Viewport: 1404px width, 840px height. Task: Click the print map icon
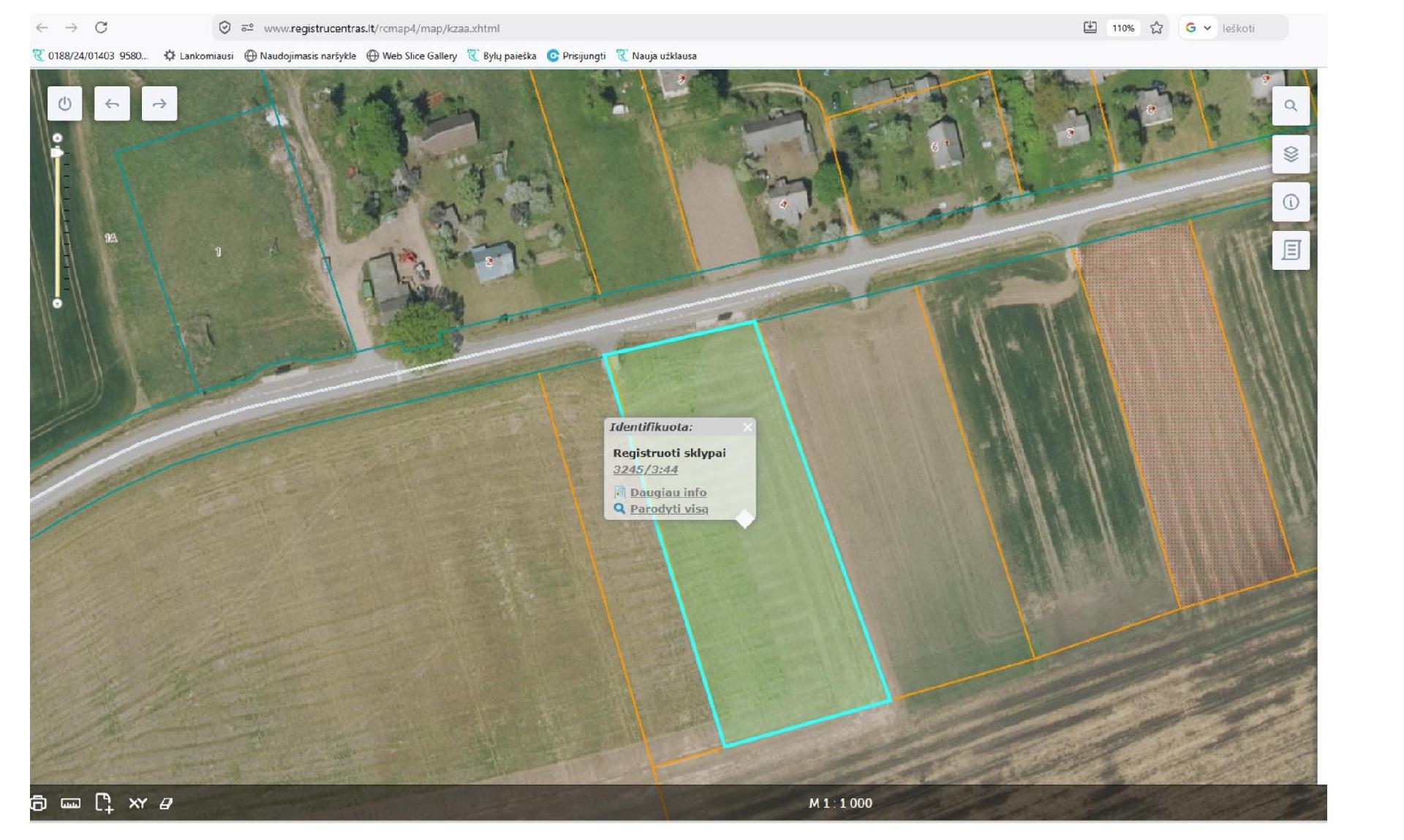(x=38, y=803)
